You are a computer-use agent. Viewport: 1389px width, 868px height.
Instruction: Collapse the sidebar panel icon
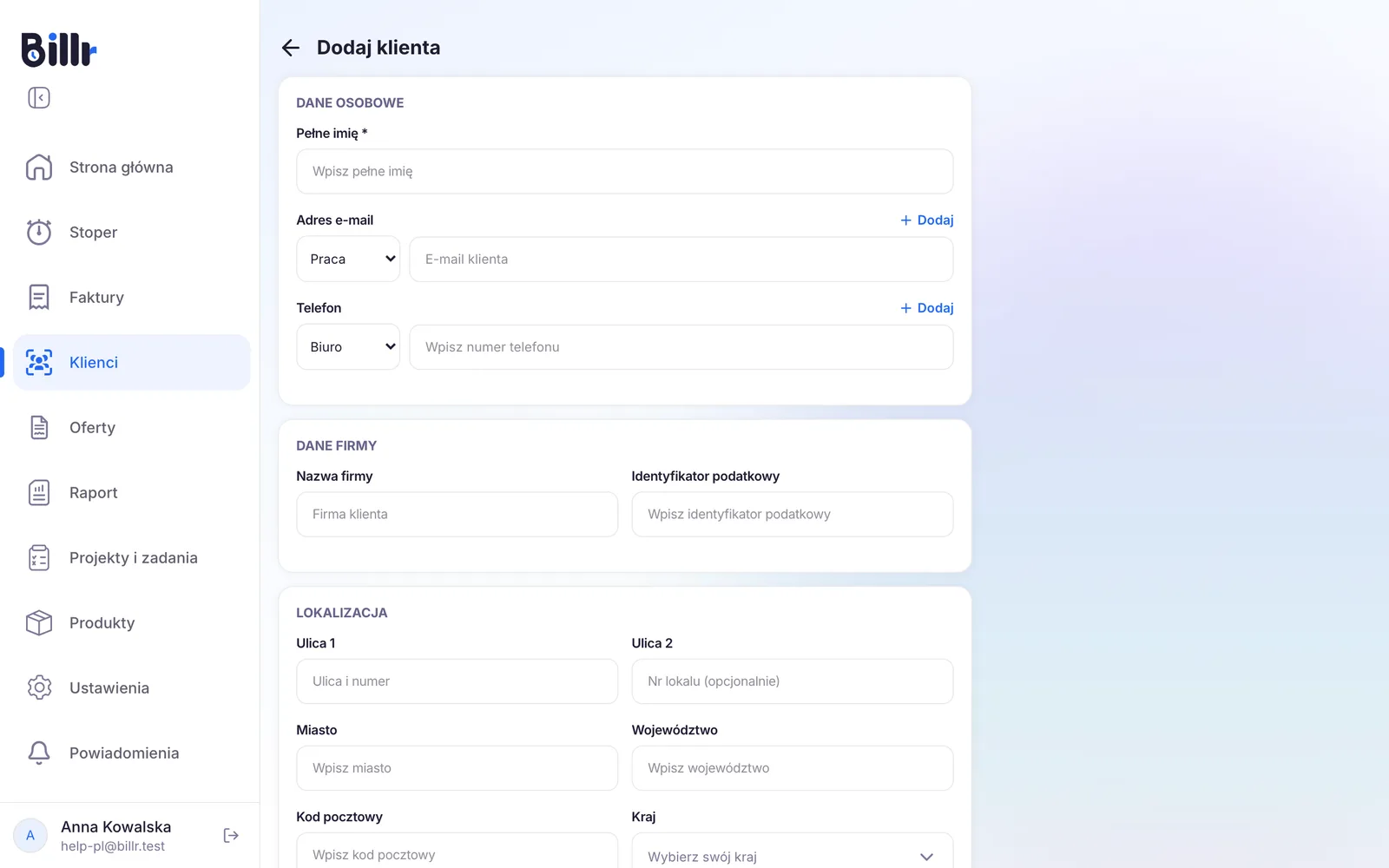coord(39,98)
